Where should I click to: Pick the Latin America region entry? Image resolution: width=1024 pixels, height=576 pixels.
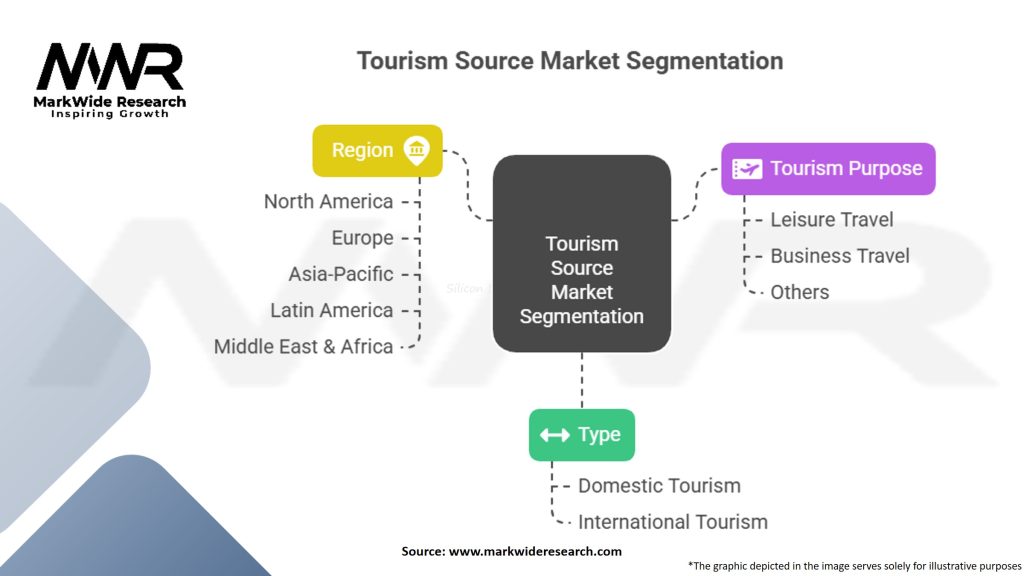[x=331, y=310]
